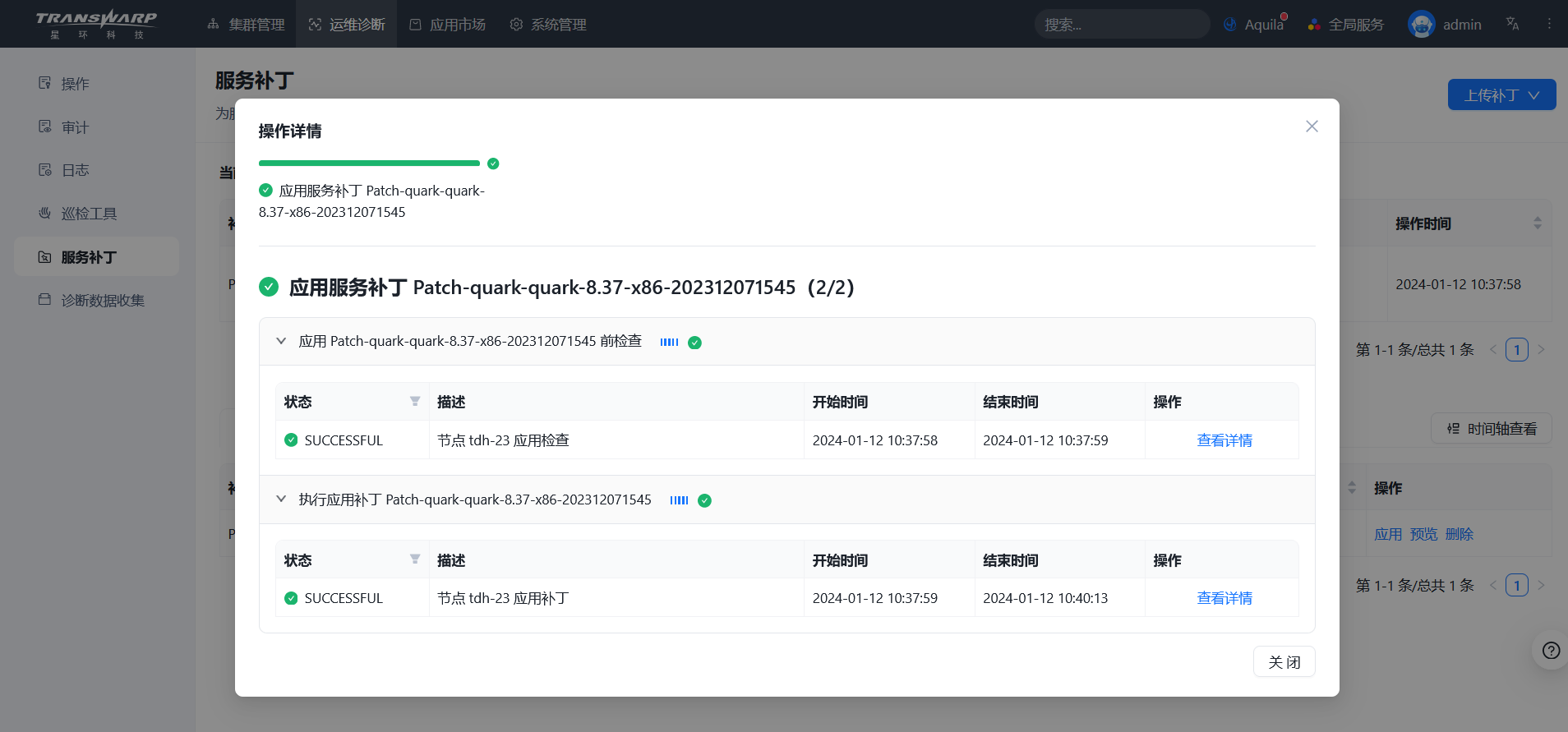
Task: Click the large green check before 应用服务补丁 heading
Action: [269, 287]
